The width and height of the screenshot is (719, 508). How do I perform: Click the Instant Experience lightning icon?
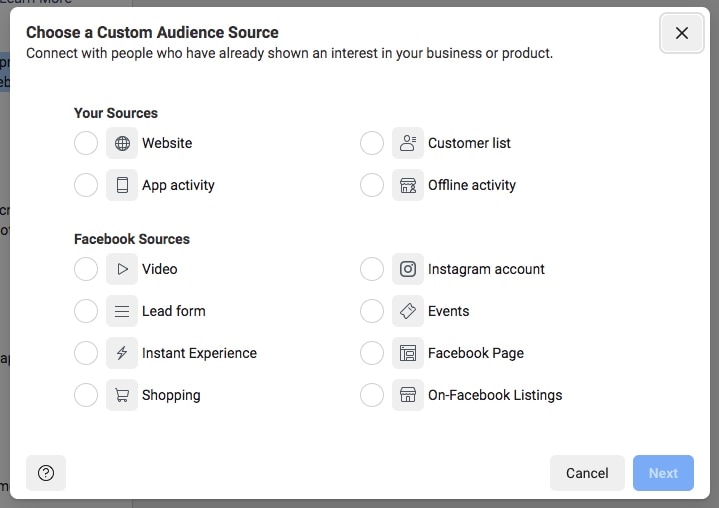coord(122,353)
